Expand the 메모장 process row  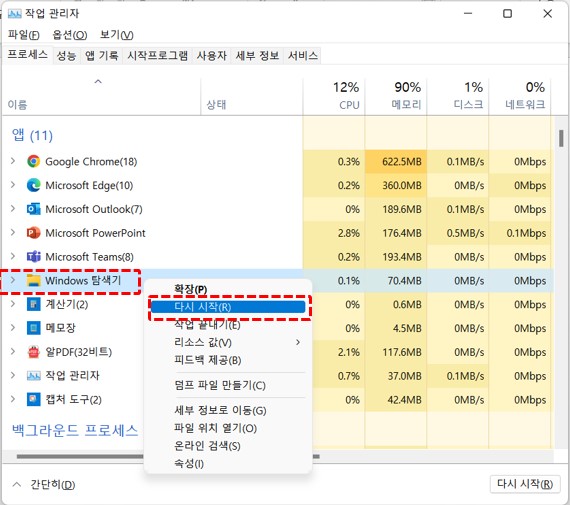[x=13, y=328]
